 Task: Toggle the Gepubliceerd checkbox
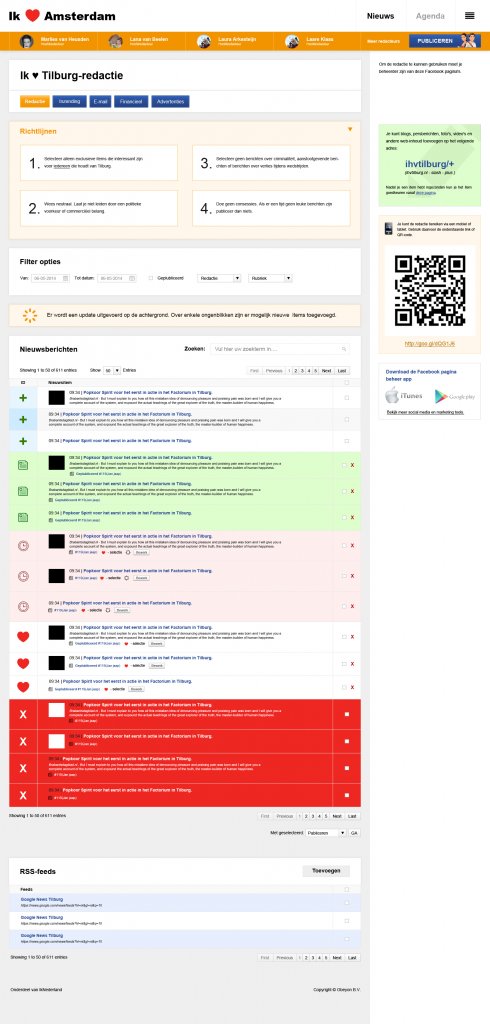[151, 278]
